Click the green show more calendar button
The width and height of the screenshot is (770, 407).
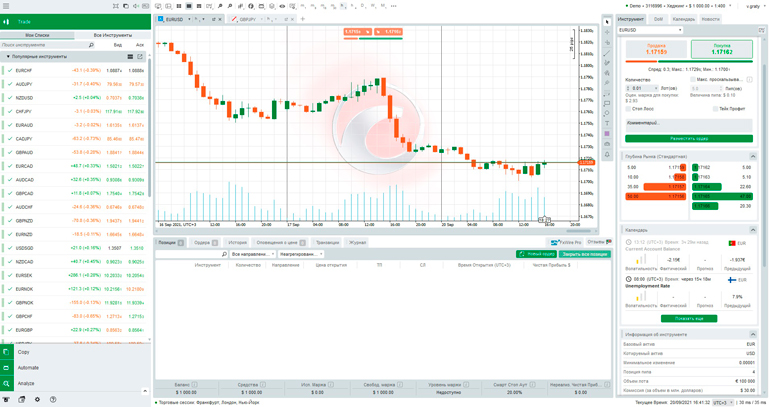point(689,319)
